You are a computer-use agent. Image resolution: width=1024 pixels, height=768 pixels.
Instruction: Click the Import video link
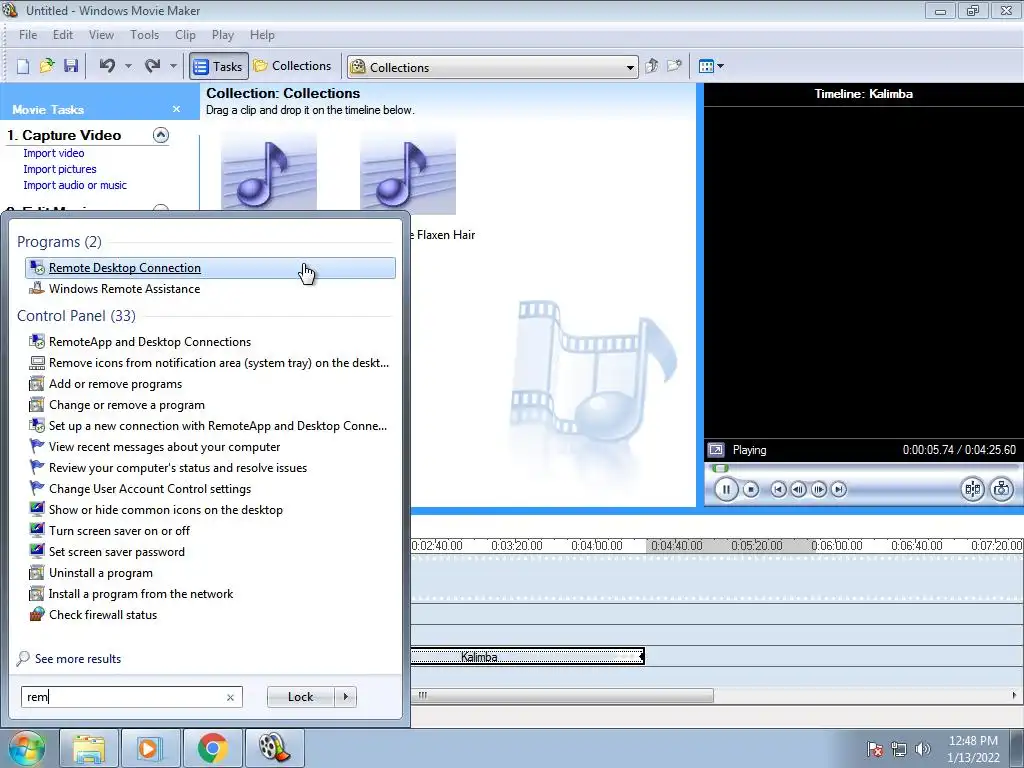click(54, 153)
